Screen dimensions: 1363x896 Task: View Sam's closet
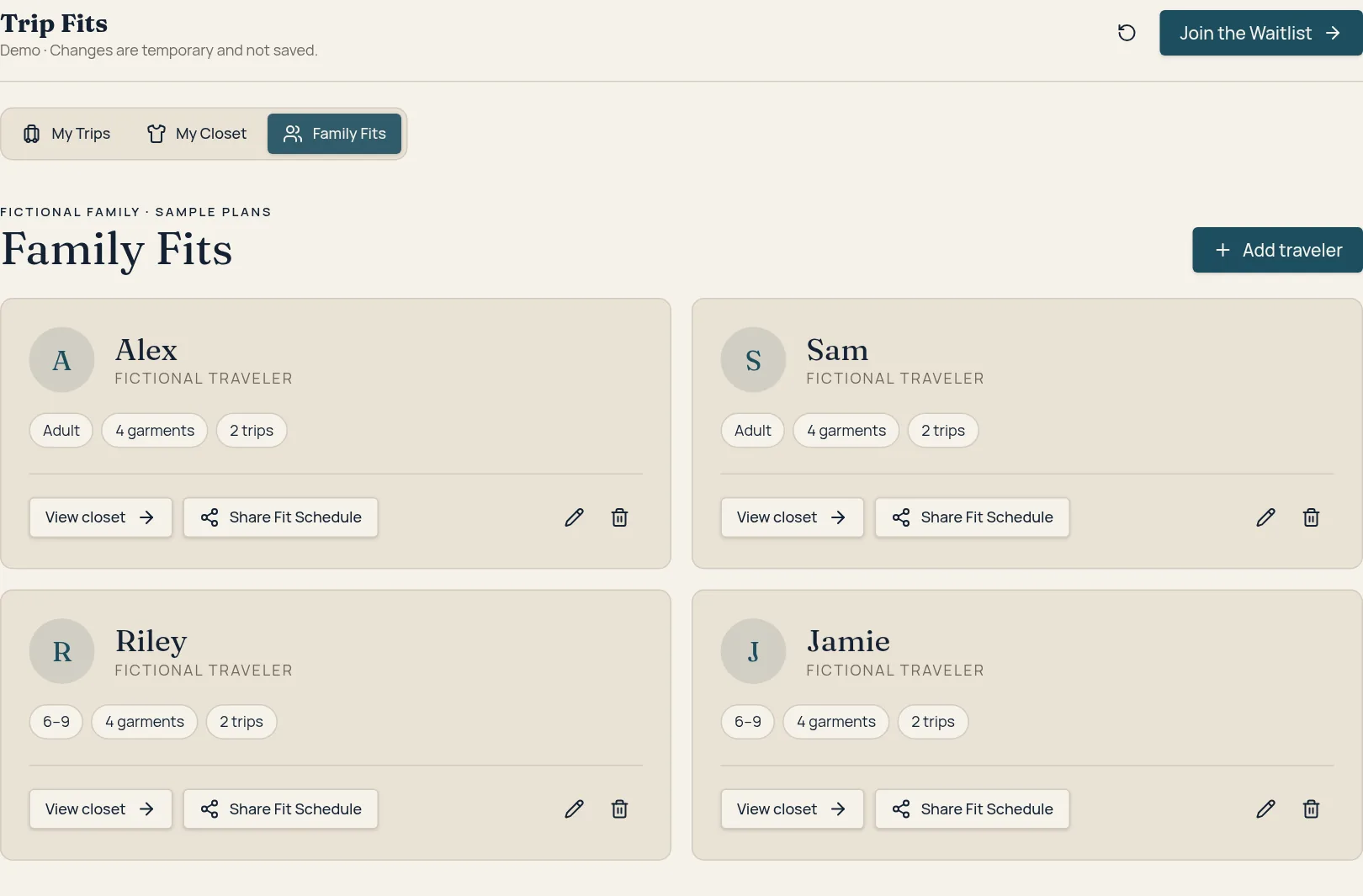tap(793, 517)
